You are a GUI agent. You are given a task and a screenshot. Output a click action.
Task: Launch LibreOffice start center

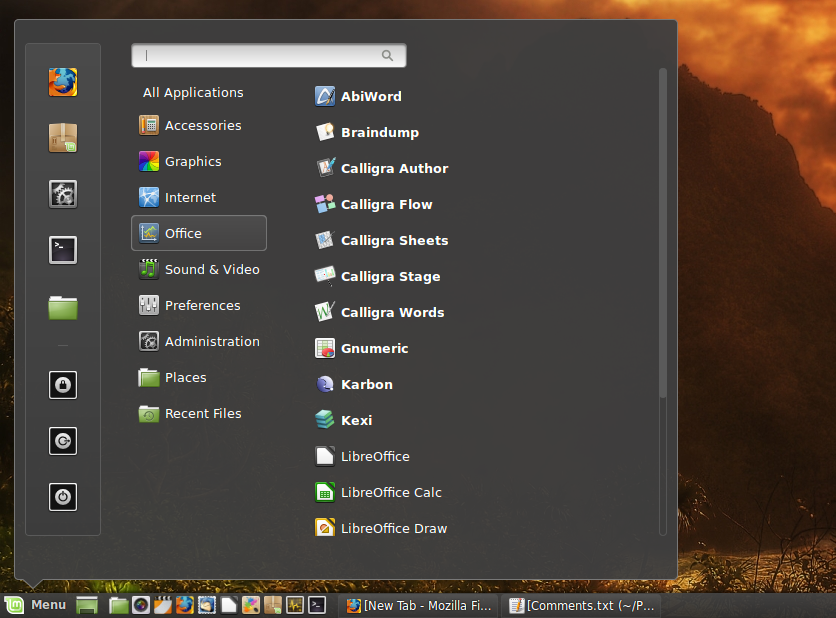tap(362, 456)
